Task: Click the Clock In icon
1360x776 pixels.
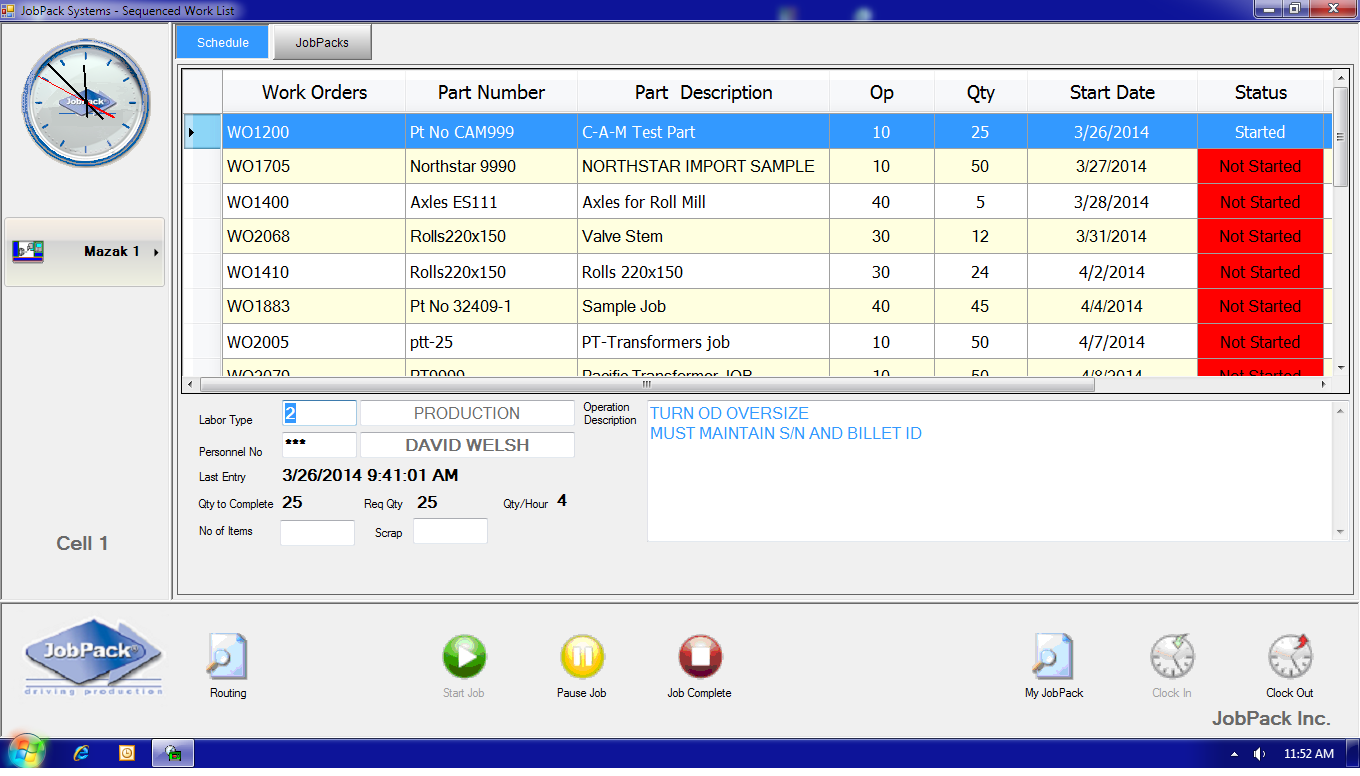Action: 1172,657
